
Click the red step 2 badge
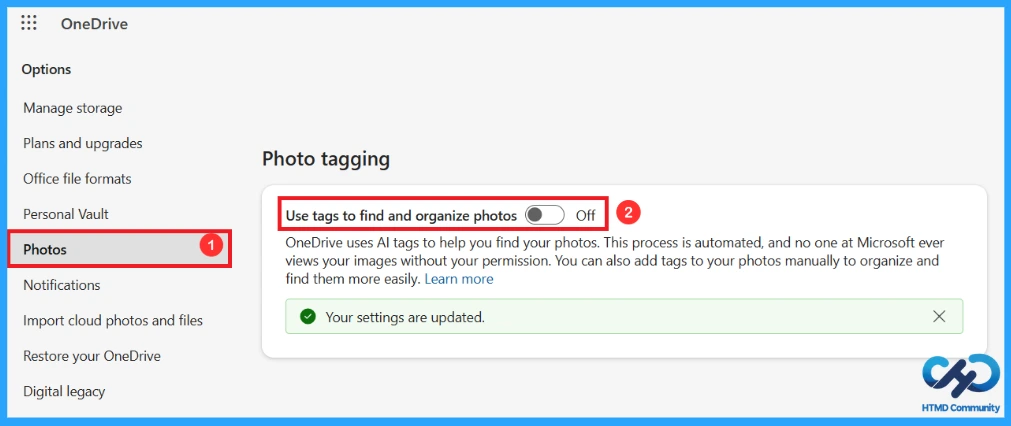click(628, 212)
